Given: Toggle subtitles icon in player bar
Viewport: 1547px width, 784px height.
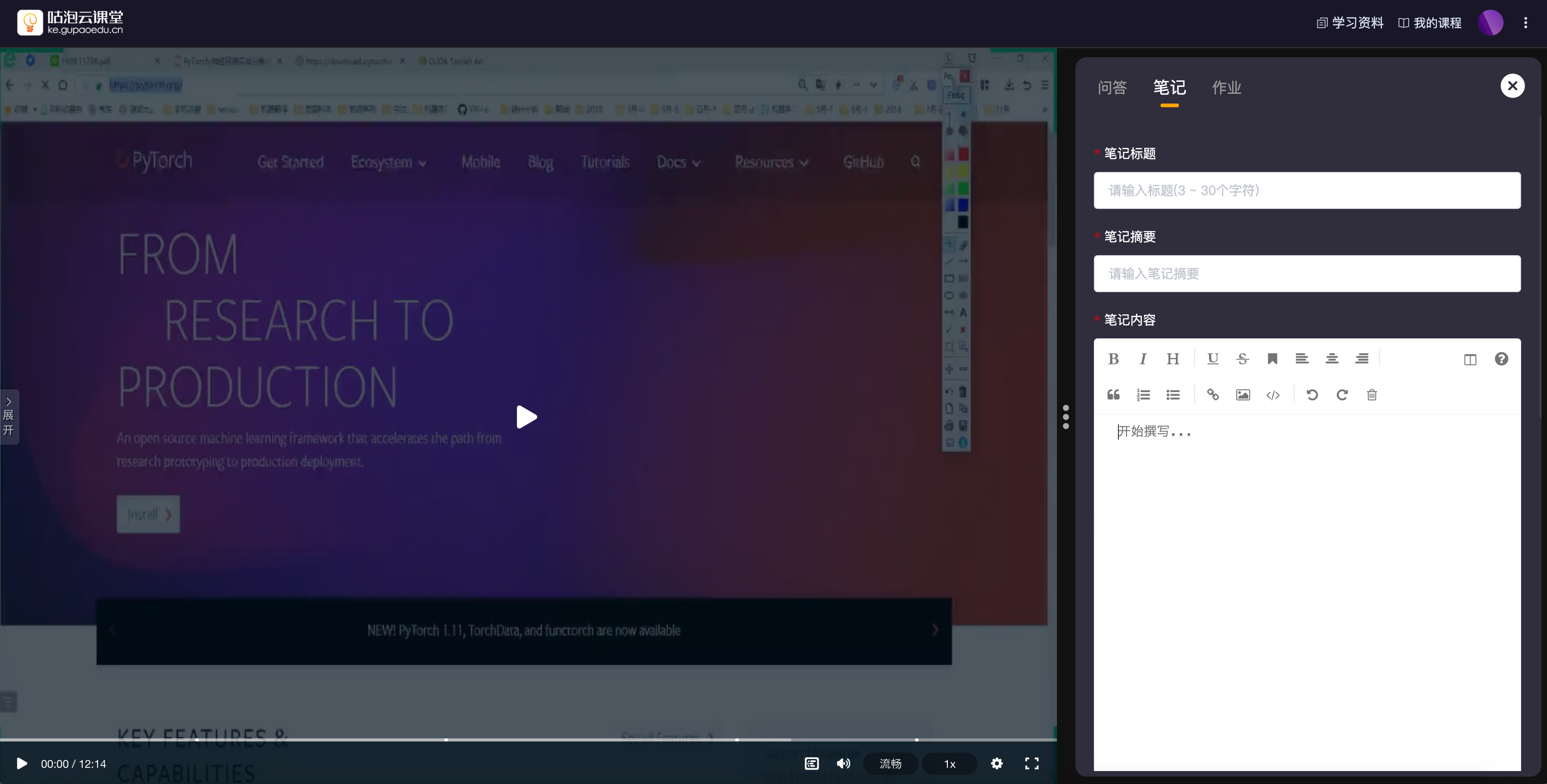Looking at the screenshot, I should coord(811,764).
